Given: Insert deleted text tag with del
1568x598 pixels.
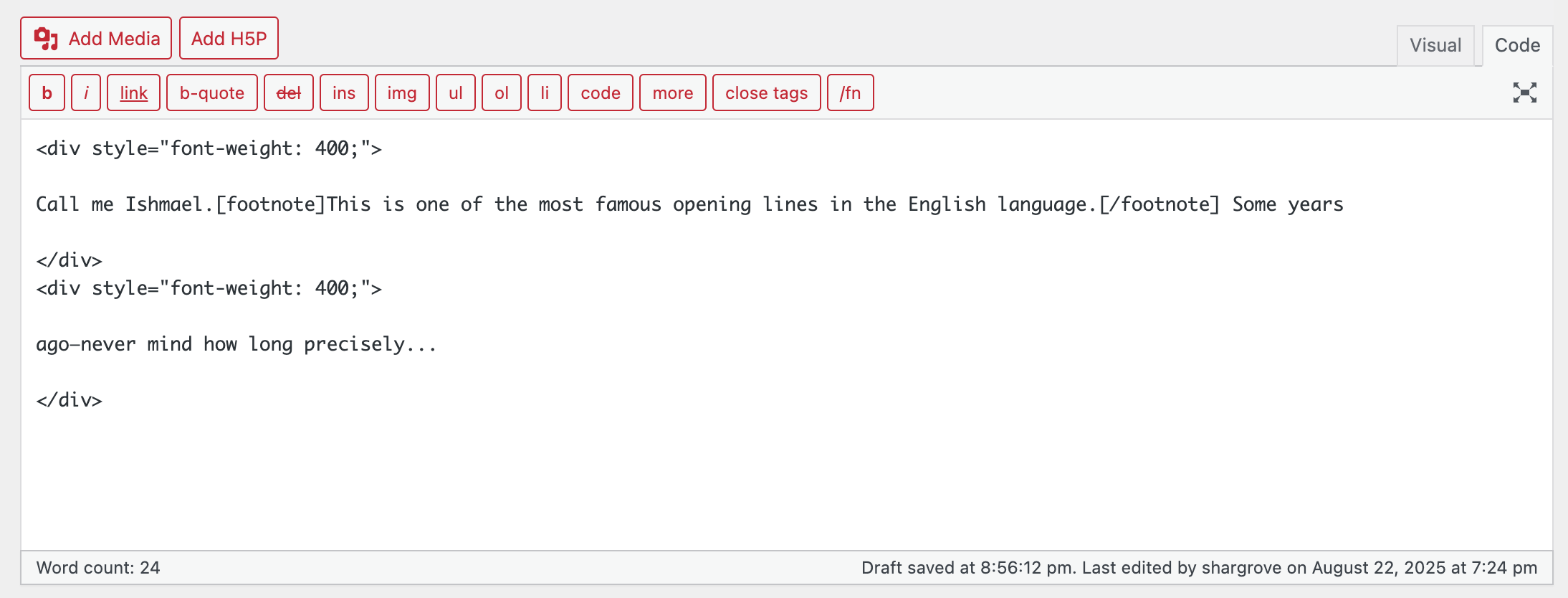Looking at the screenshot, I should [x=288, y=93].
